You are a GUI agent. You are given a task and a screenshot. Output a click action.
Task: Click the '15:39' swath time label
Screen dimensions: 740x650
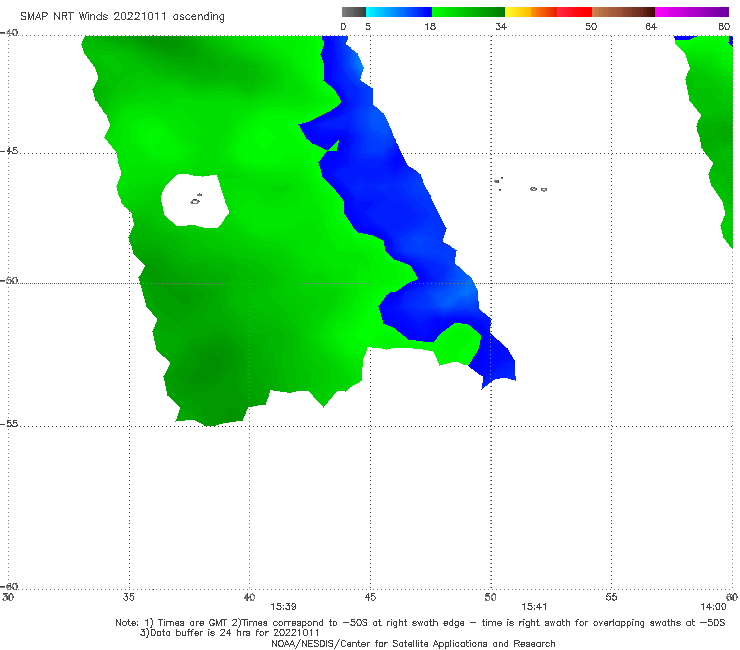coord(283,607)
